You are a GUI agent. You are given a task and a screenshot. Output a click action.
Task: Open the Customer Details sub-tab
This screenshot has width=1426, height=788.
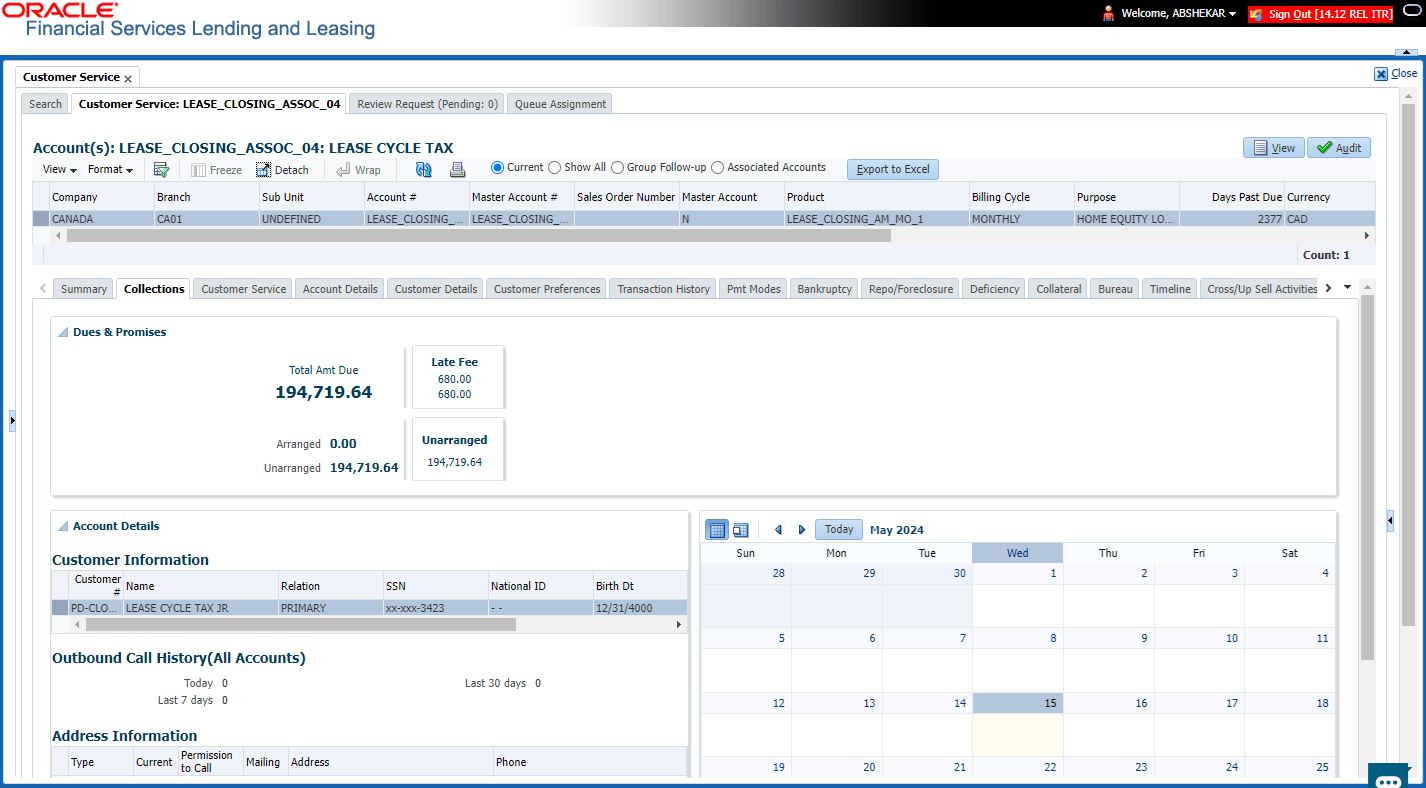(436, 289)
